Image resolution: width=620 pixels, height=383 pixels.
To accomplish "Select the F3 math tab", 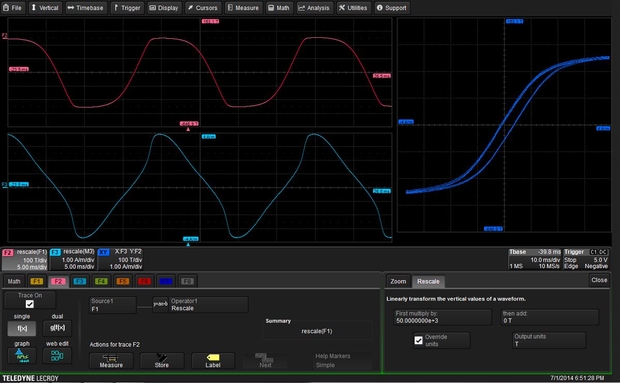I will (79, 281).
